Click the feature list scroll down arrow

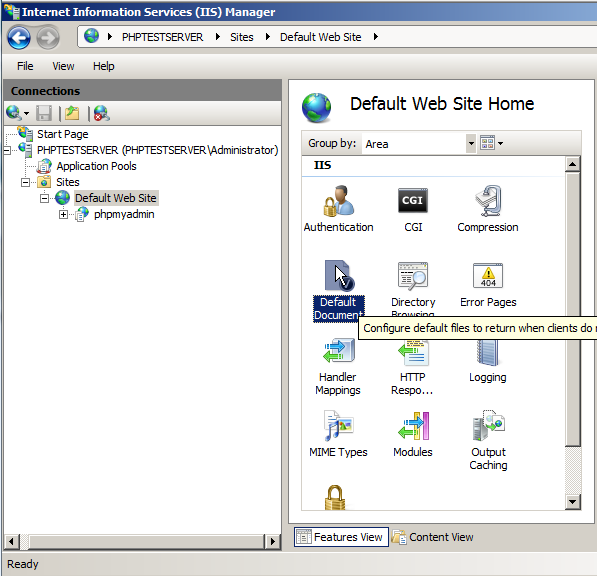pos(572,501)
